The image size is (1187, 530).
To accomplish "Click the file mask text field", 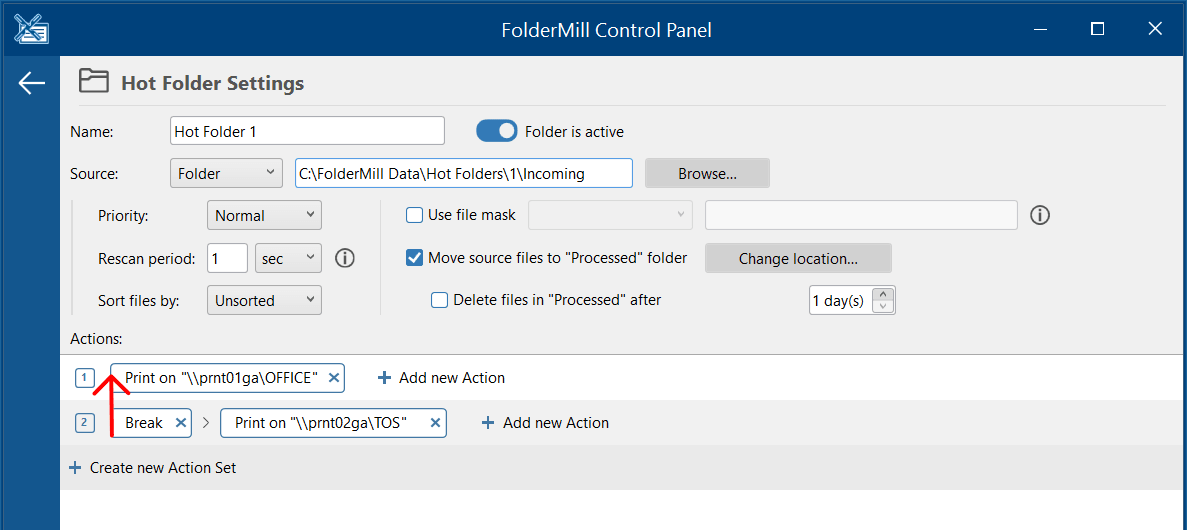I will (x=861, y=215).
